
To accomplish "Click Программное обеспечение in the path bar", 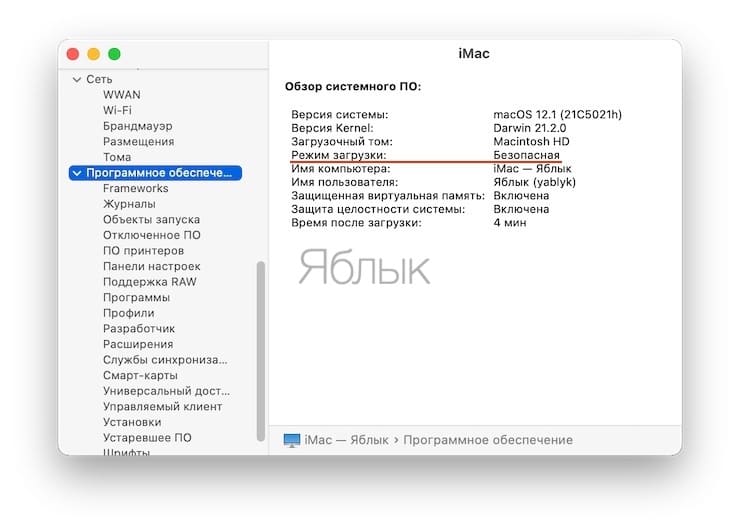I will pos(488,440).
